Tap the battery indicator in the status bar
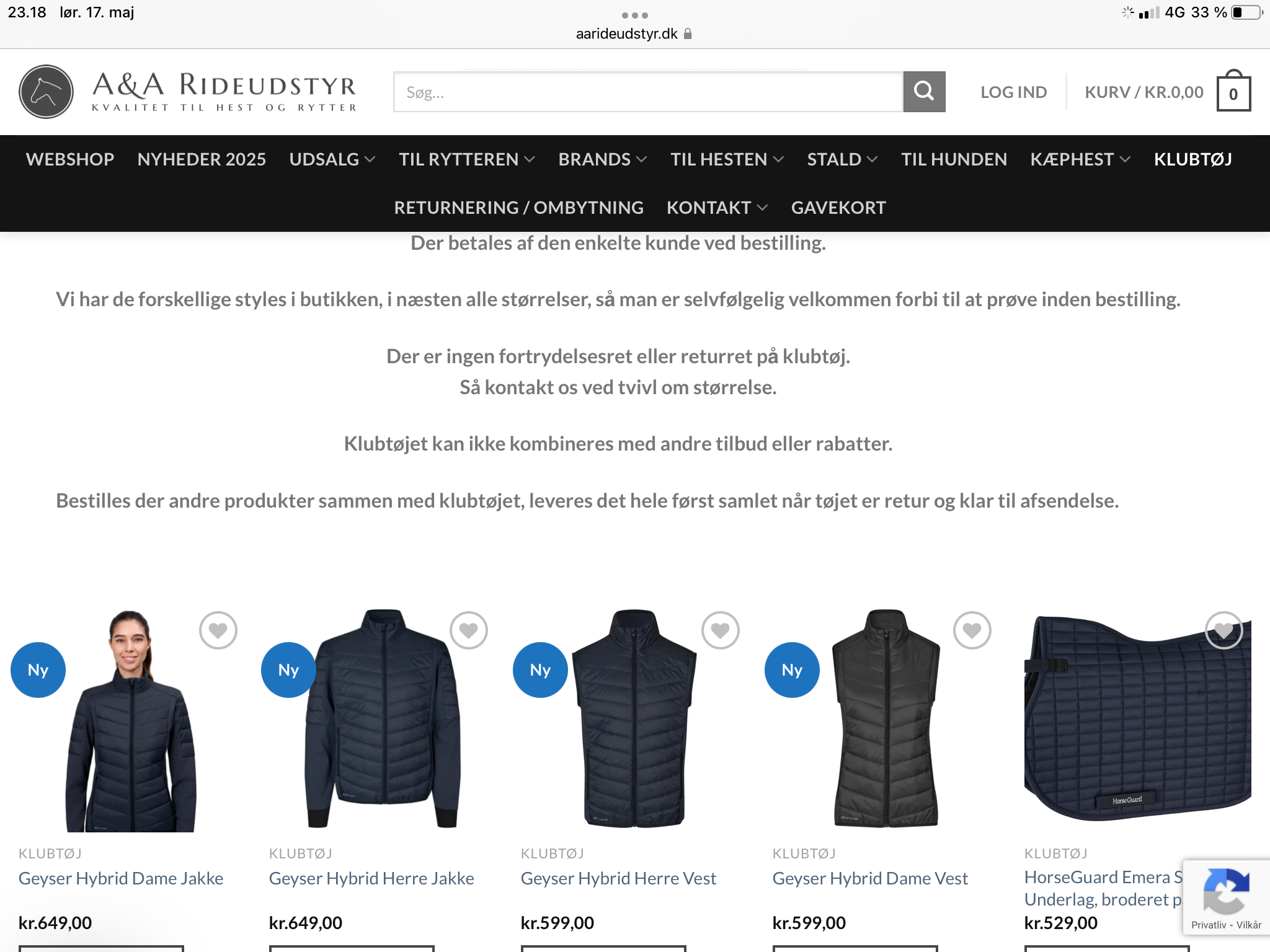The height and width of the screenshot is (952, 1270). click(x=1246, y=12)
